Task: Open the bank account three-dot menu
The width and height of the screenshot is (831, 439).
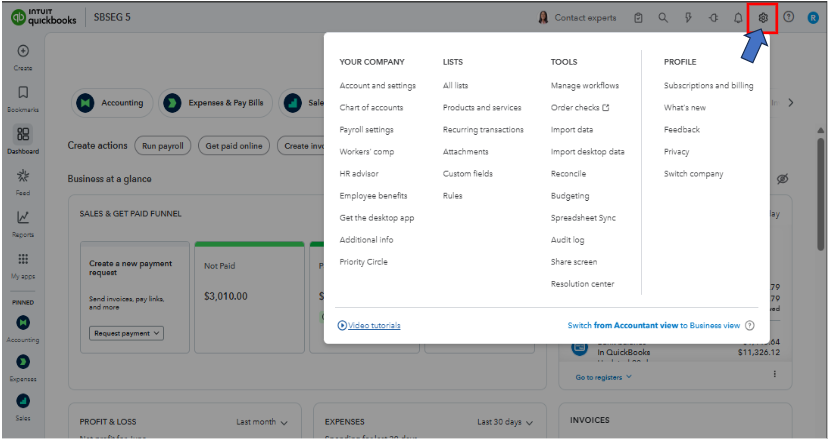Action: (774, 374)
